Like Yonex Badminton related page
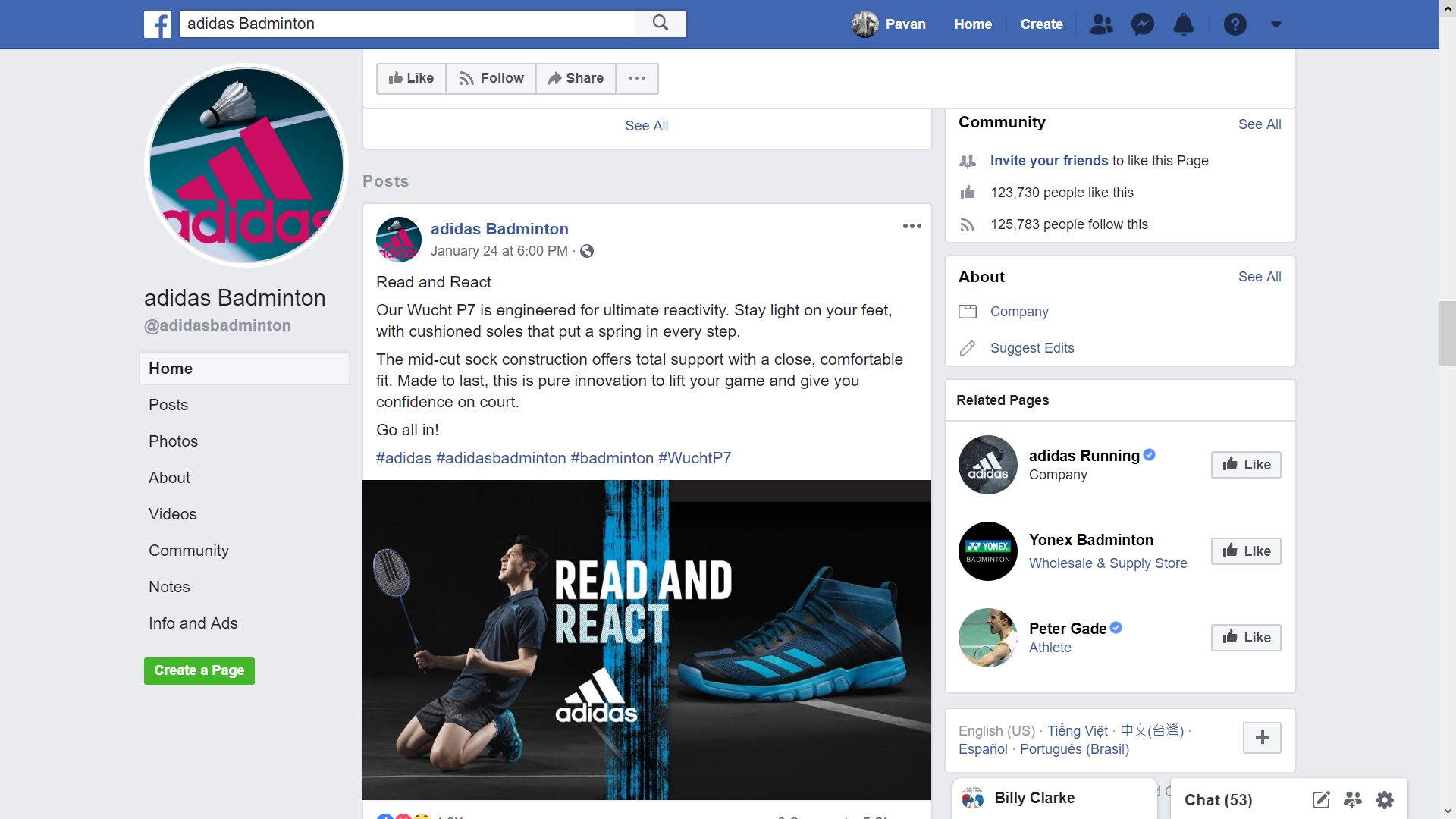Viewport: 1456px width, 819px height. tap(1246, 551)
